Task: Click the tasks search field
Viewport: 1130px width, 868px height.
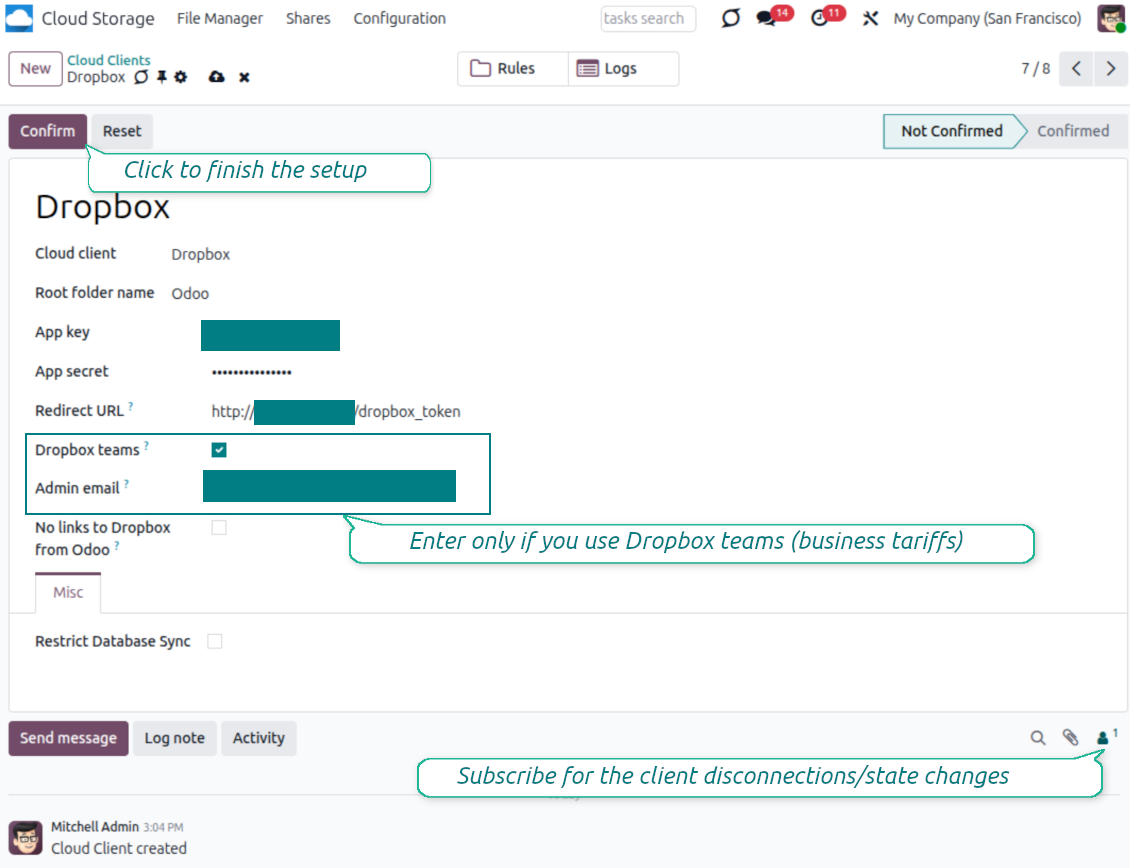Action: pyautogui.click(x=648, y=18)
